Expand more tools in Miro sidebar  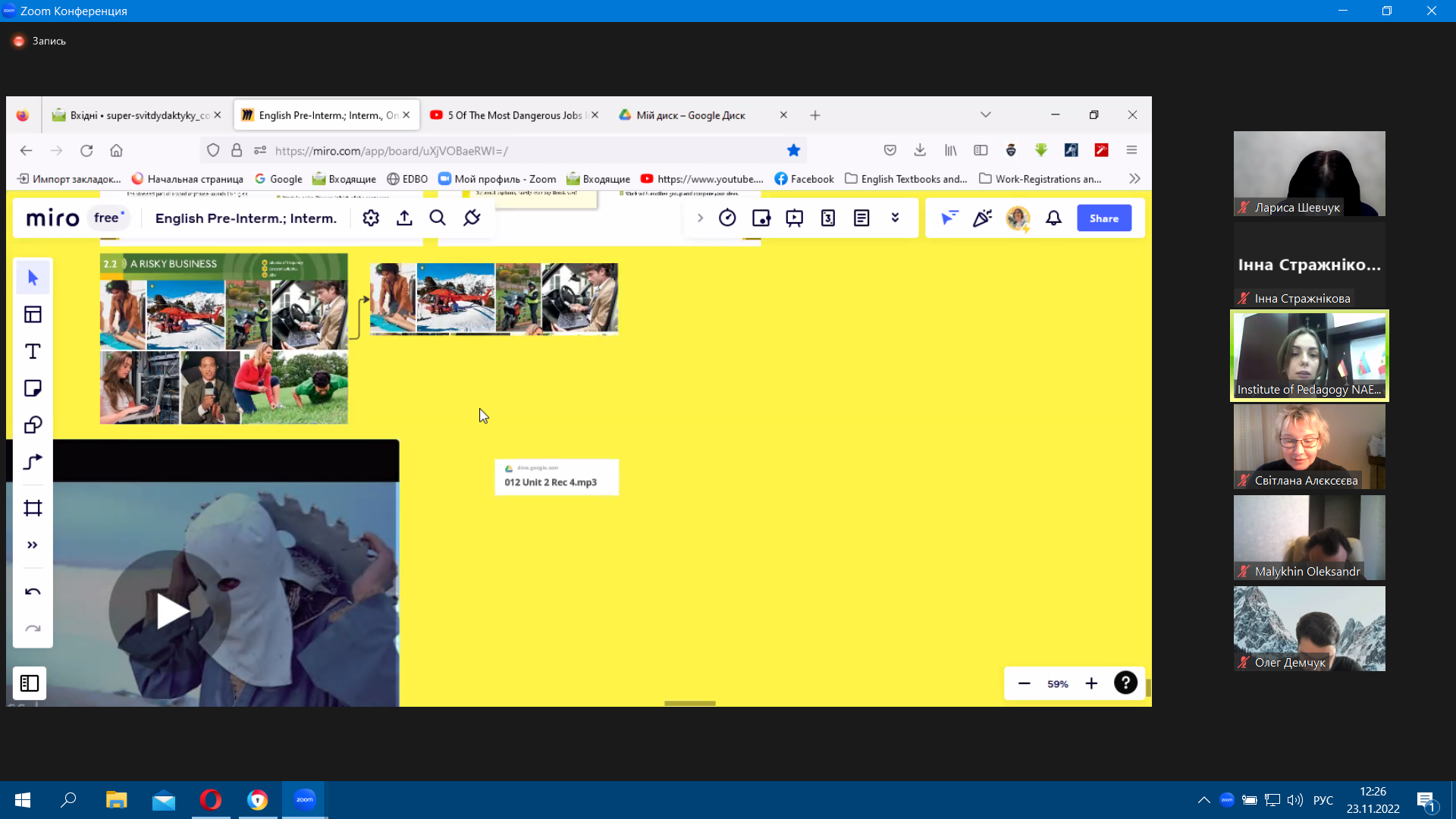(33, 545)
